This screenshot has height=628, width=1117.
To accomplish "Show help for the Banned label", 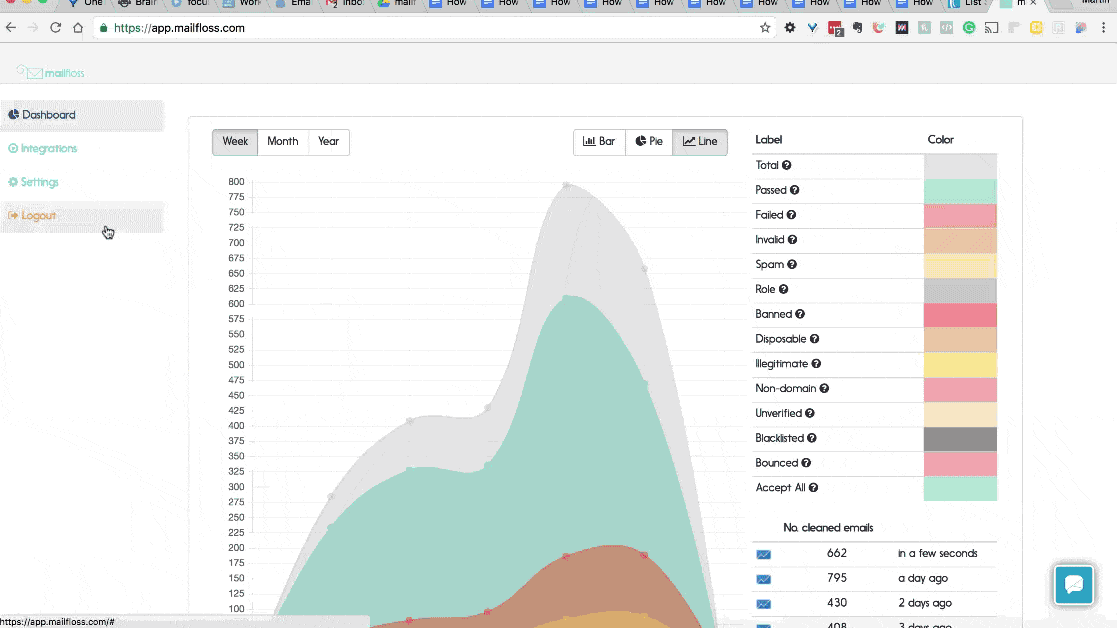I will click(800, 314).
